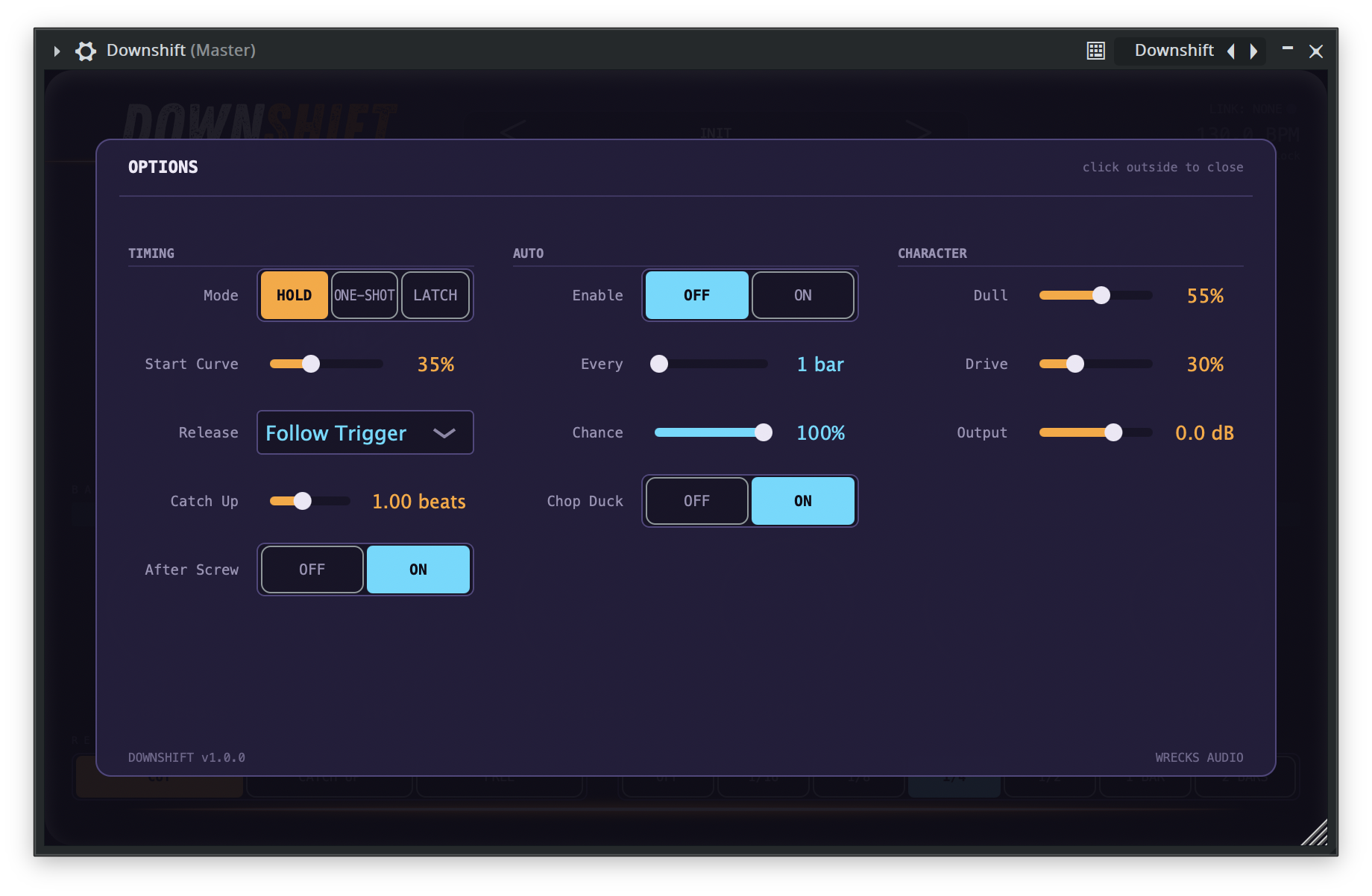Screen dimensions: 1372x896
Task: Click the 0.0 dB Output value
Action: 1204,433
